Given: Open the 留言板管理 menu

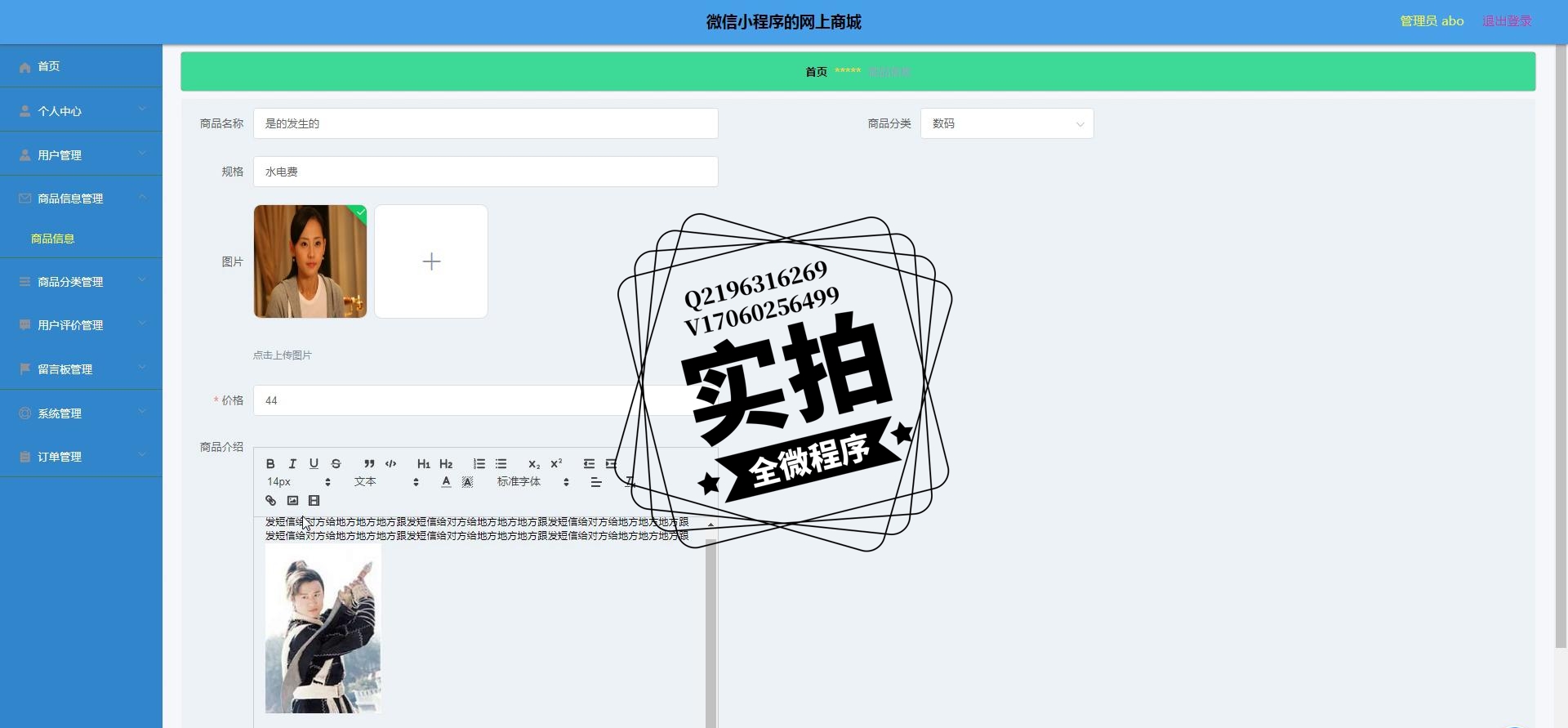Looking at the screenshot, I should pyautogui.click(x=81, y=368).
